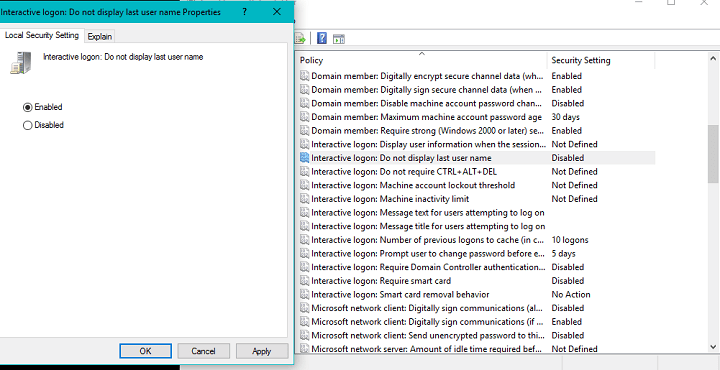Click icon of Number of previous logons policy
Screen dimensions: 720x370
304,240
